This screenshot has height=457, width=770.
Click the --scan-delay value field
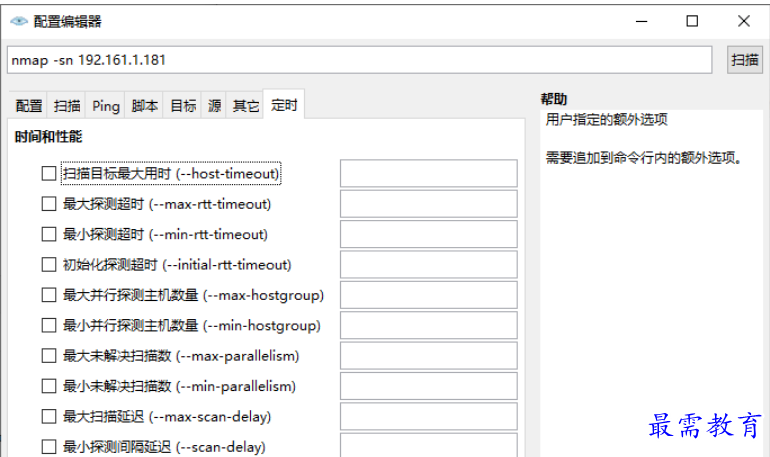429,445
